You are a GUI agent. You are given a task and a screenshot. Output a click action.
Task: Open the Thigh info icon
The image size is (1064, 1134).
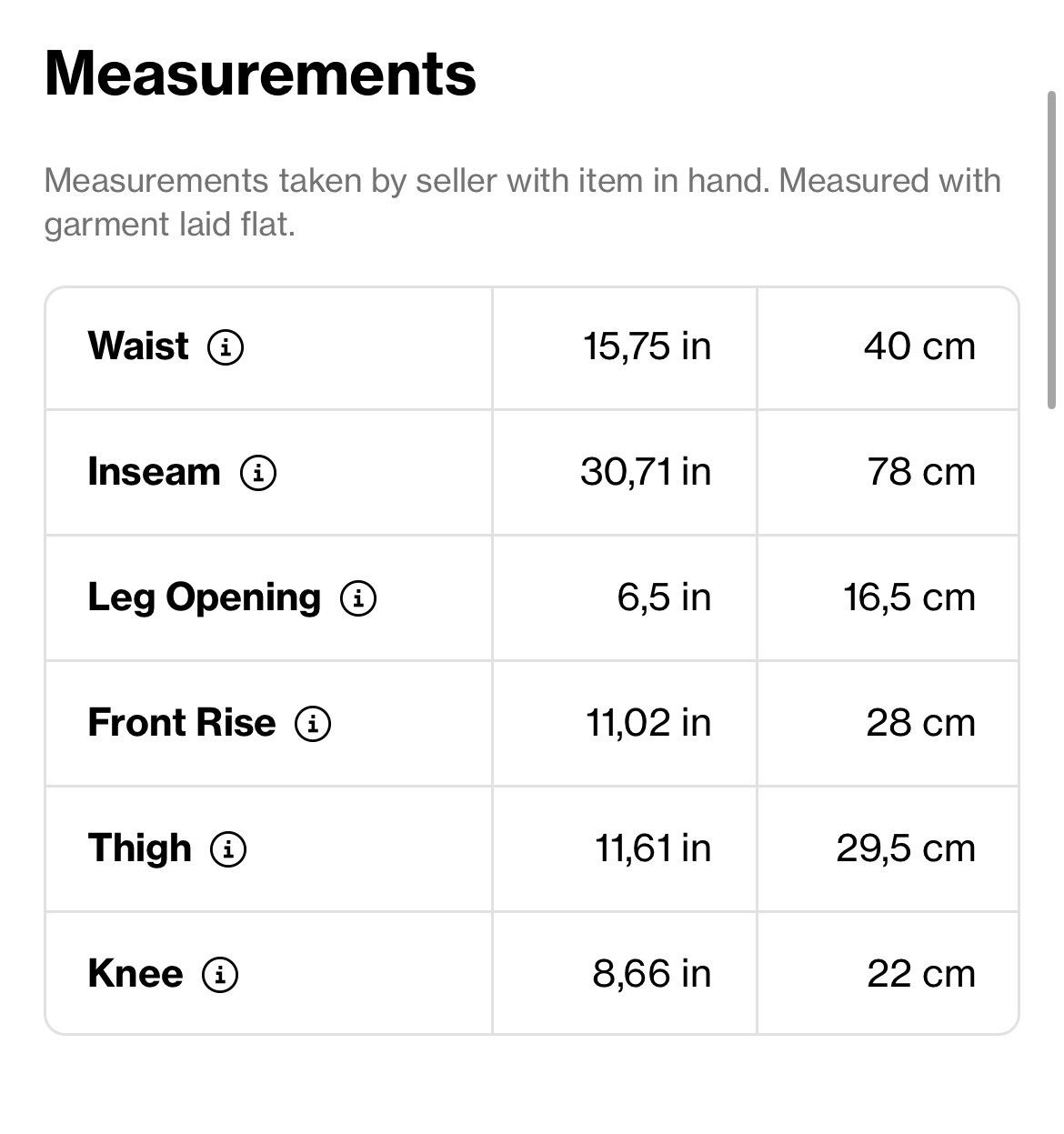click(x=228, y=848)
